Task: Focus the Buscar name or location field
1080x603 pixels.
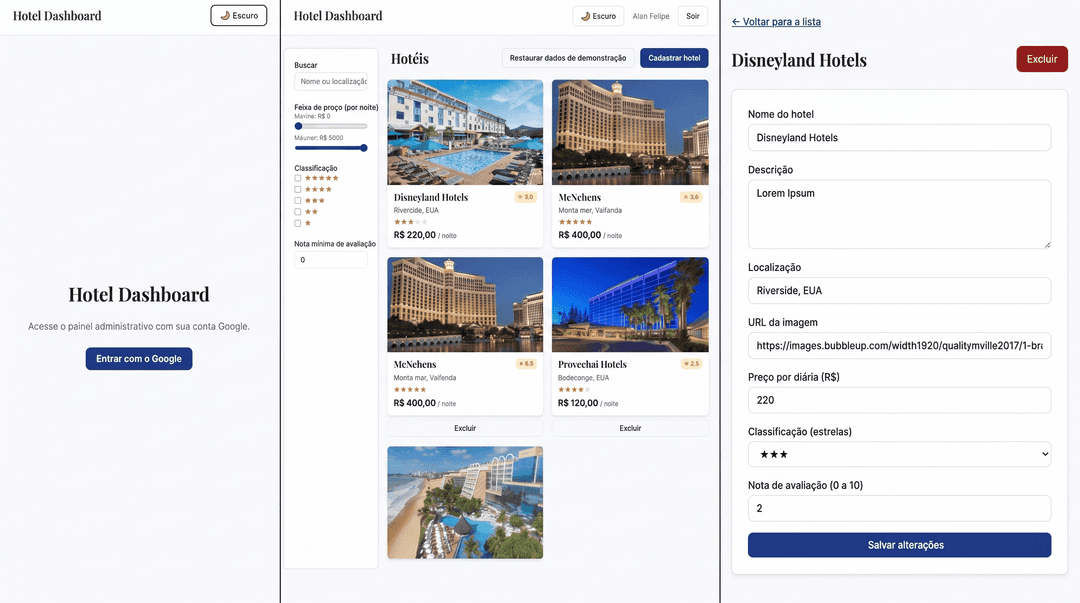Action: click(x=331, y=81)
